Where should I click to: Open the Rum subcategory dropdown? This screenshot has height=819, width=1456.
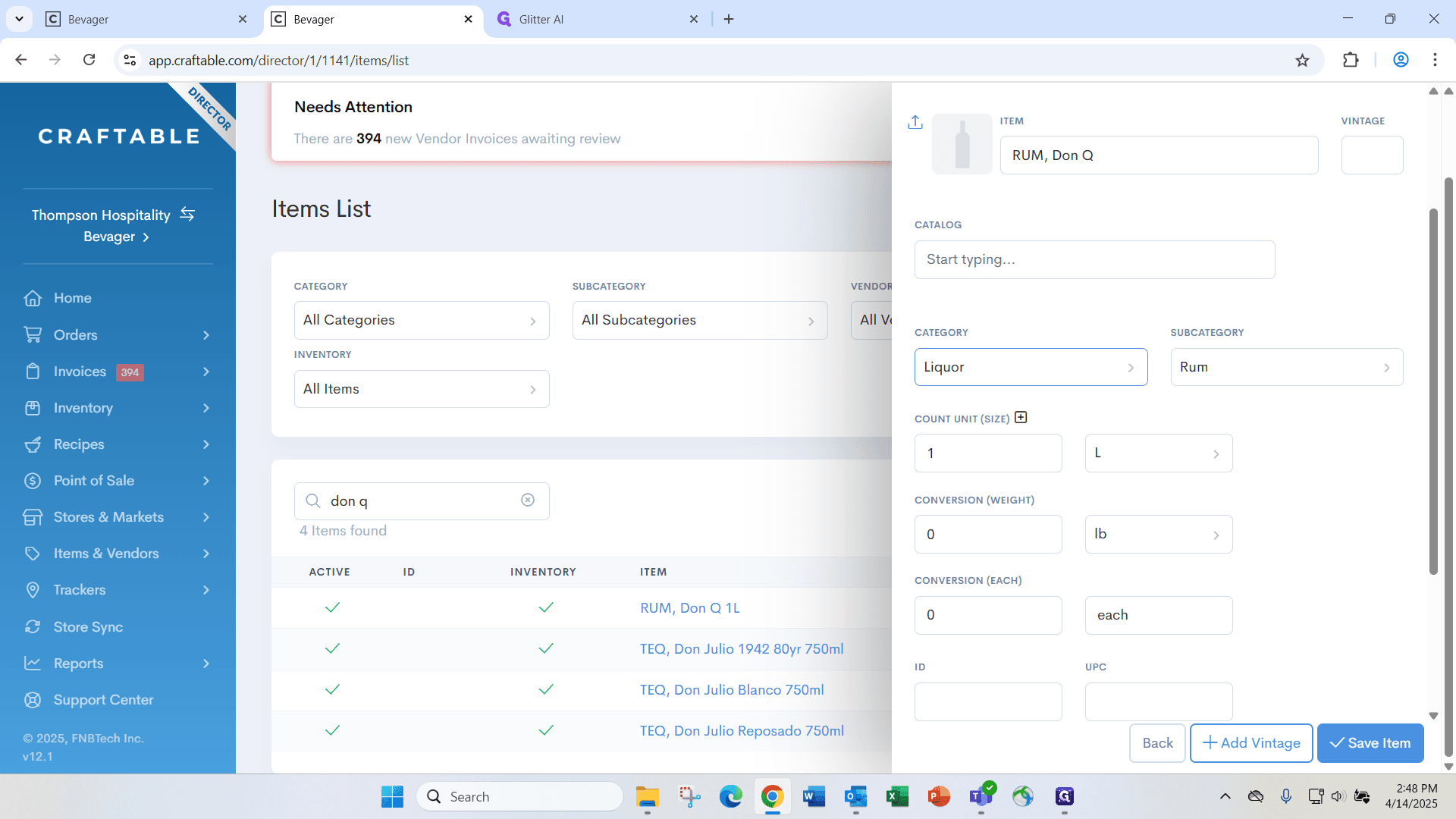click(x=1287, y=367)
